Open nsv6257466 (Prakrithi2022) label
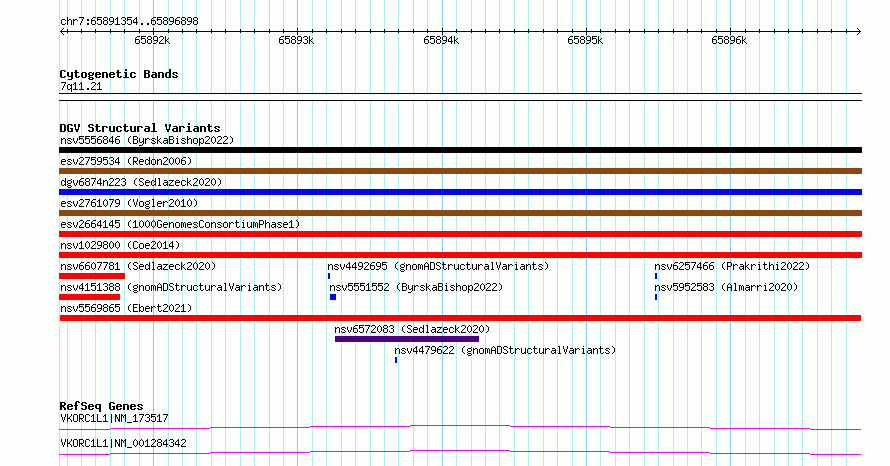The width and height of the screenshot is (890, 466). pyautogui.click(x=732, y=266)
